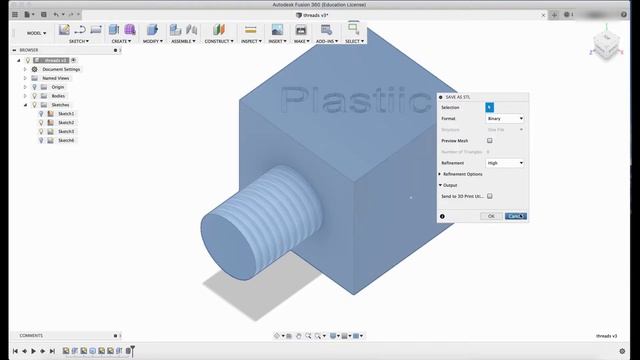Click the Help question mark icon

point(624,15)
